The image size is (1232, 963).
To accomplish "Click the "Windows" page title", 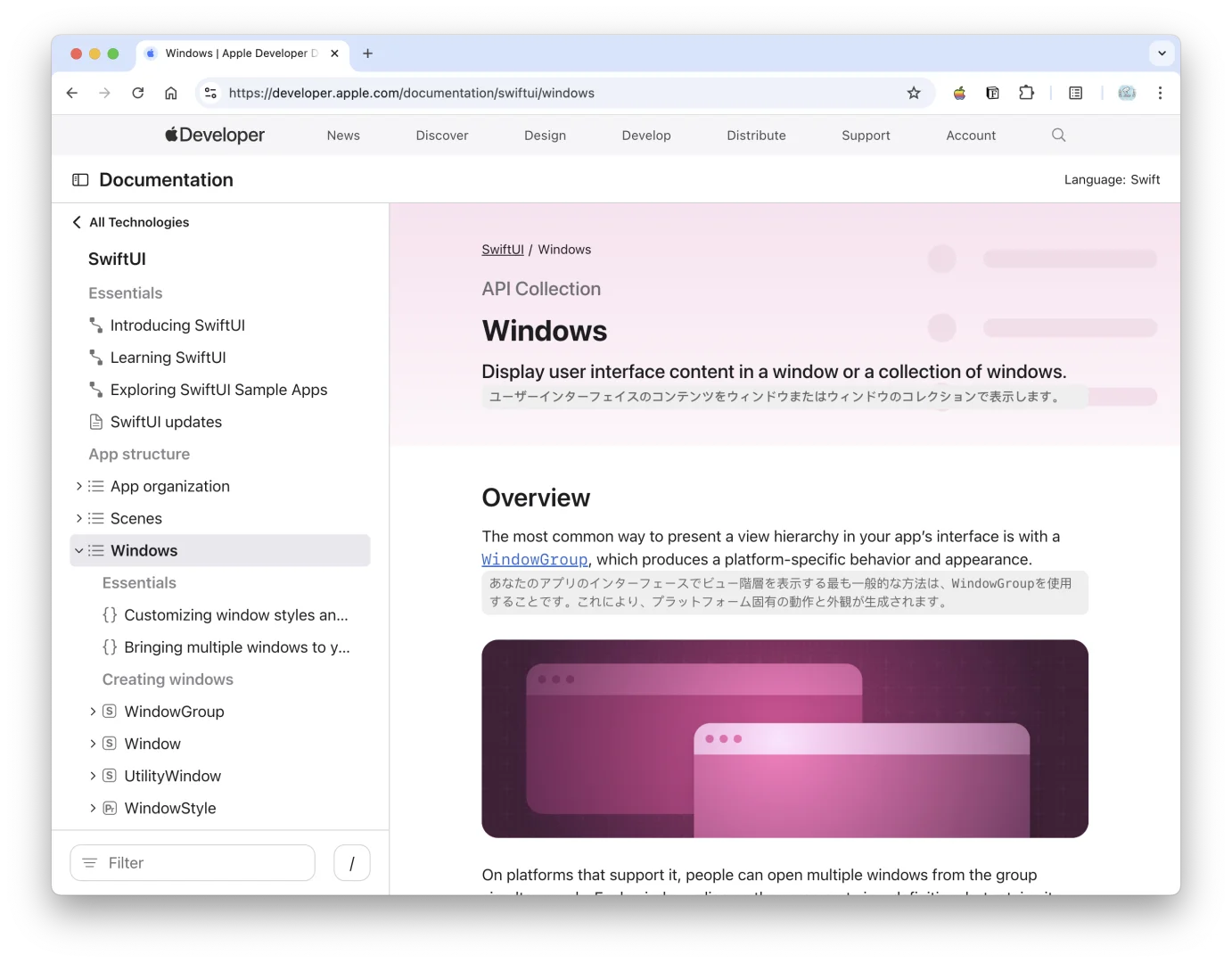I will click(545, 331).
